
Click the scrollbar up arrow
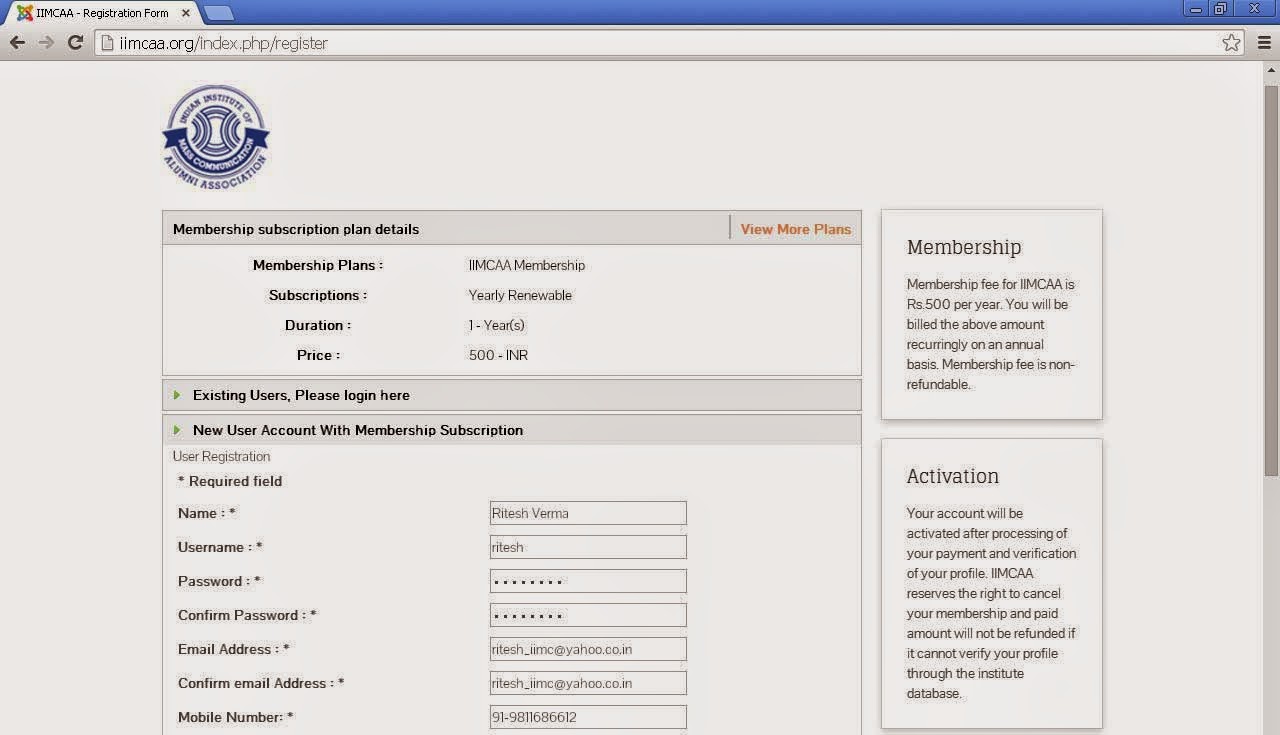pos(1271,70)
